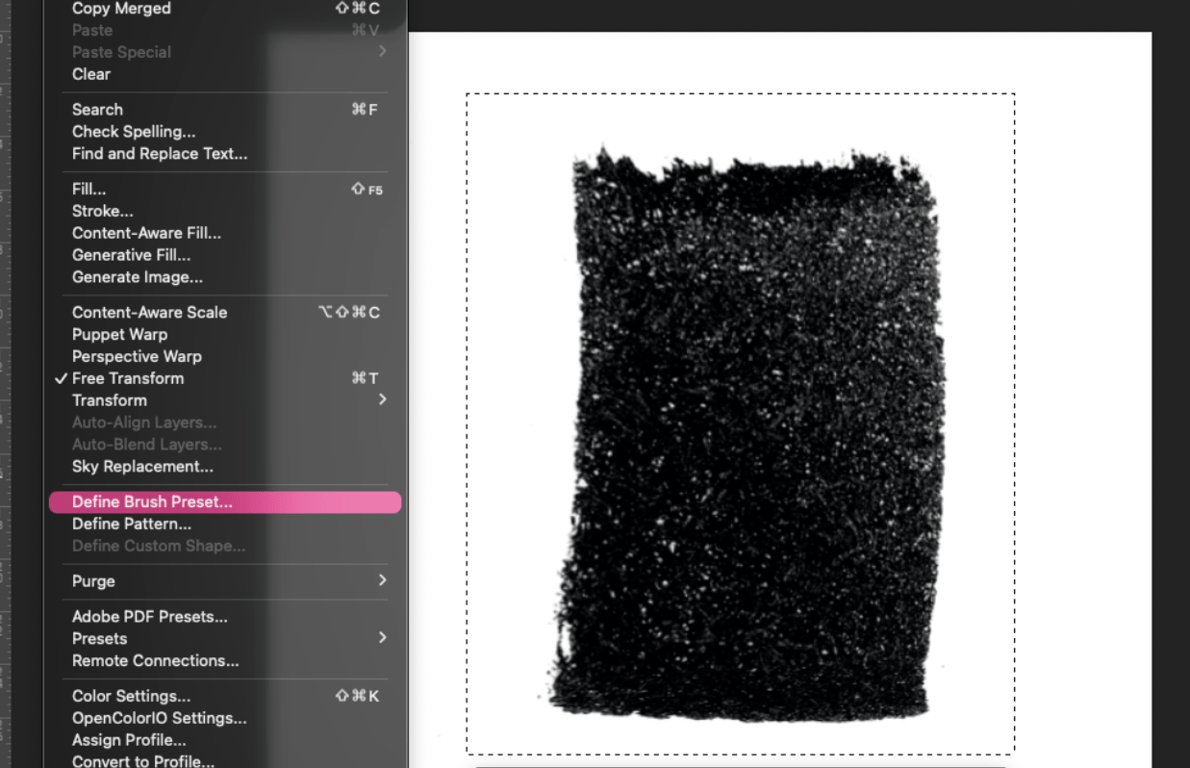Expand the Presets submenu
Viewport: 1190px width, 768px height.
(225, 638)
